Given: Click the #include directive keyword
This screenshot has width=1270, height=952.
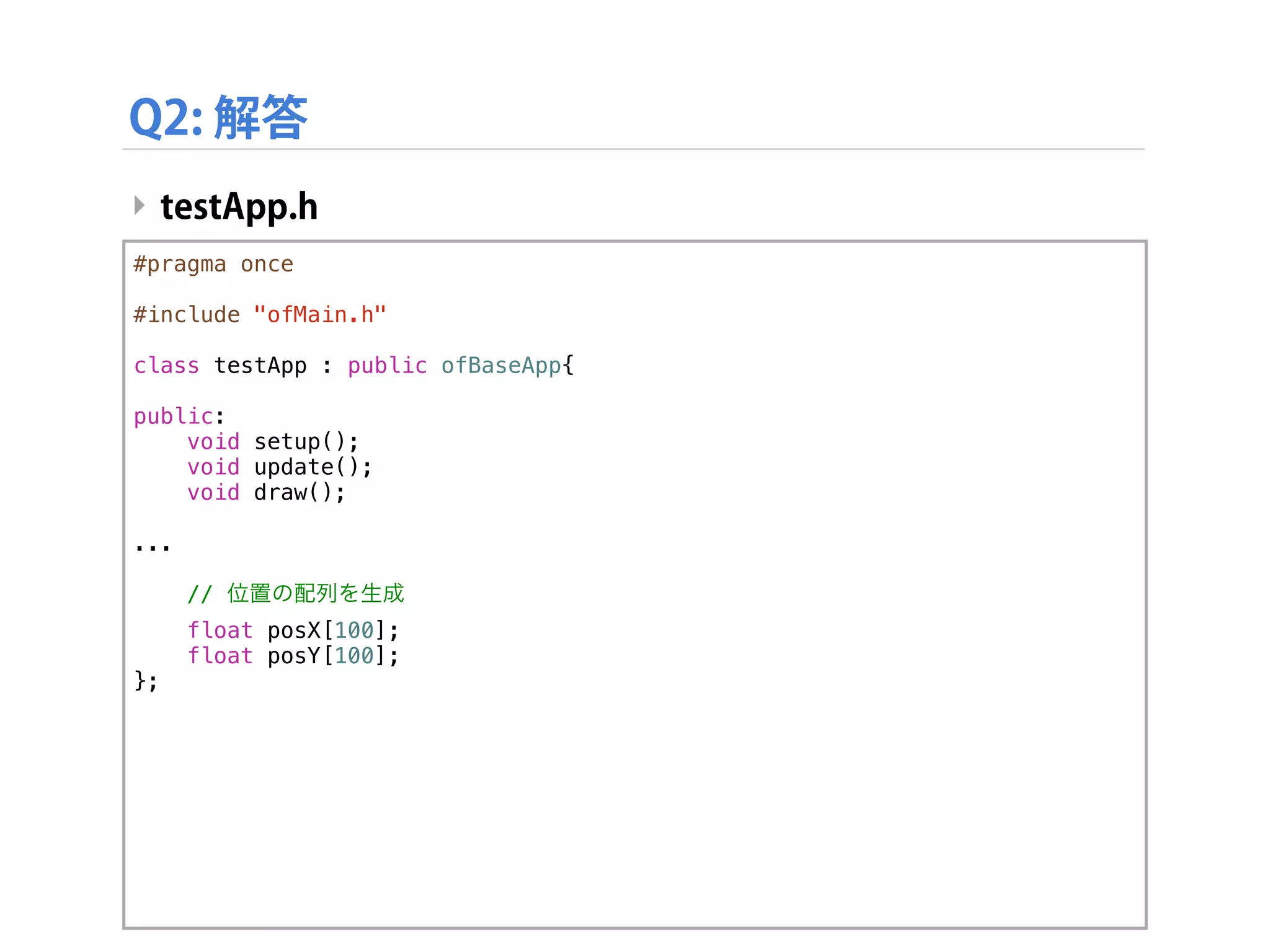Looking at the screenshot, I should (187, 315).
